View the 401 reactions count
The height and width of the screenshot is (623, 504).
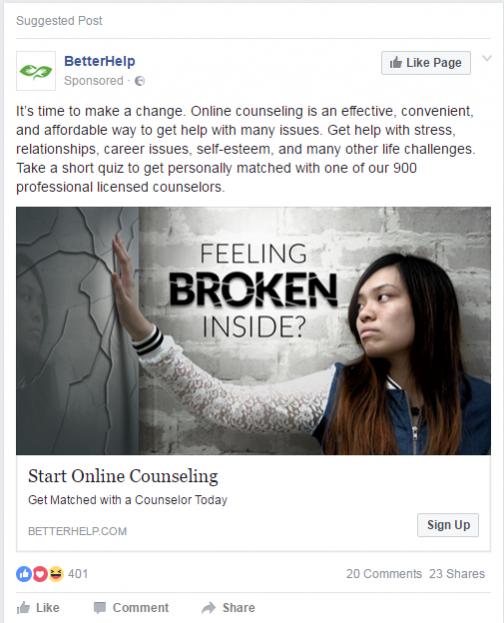point(78,574)
